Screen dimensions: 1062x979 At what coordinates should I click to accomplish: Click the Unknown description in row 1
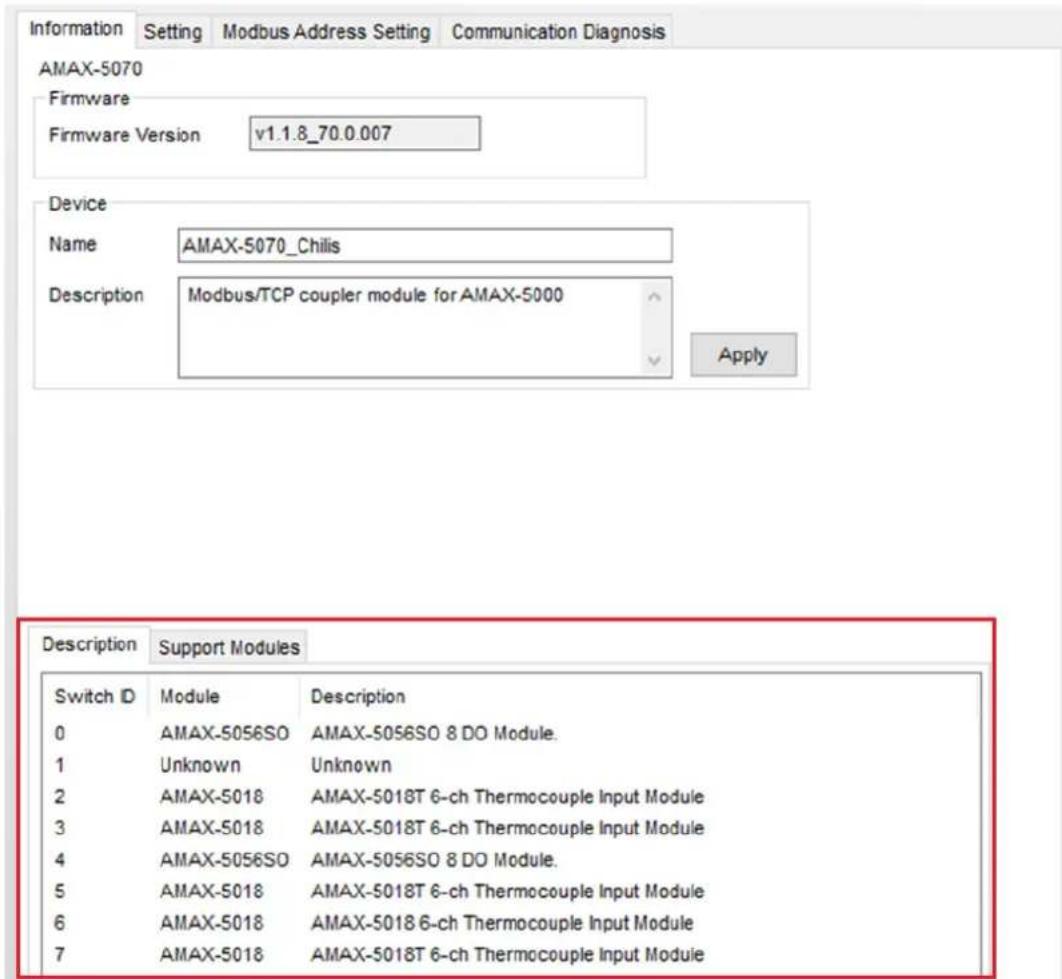click(x=351, y=765)
